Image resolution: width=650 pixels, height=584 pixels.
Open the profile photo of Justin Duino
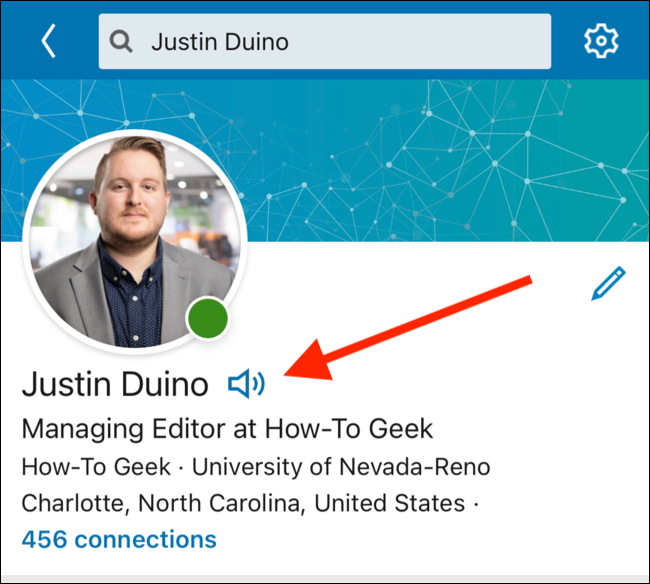click(135, 241)
